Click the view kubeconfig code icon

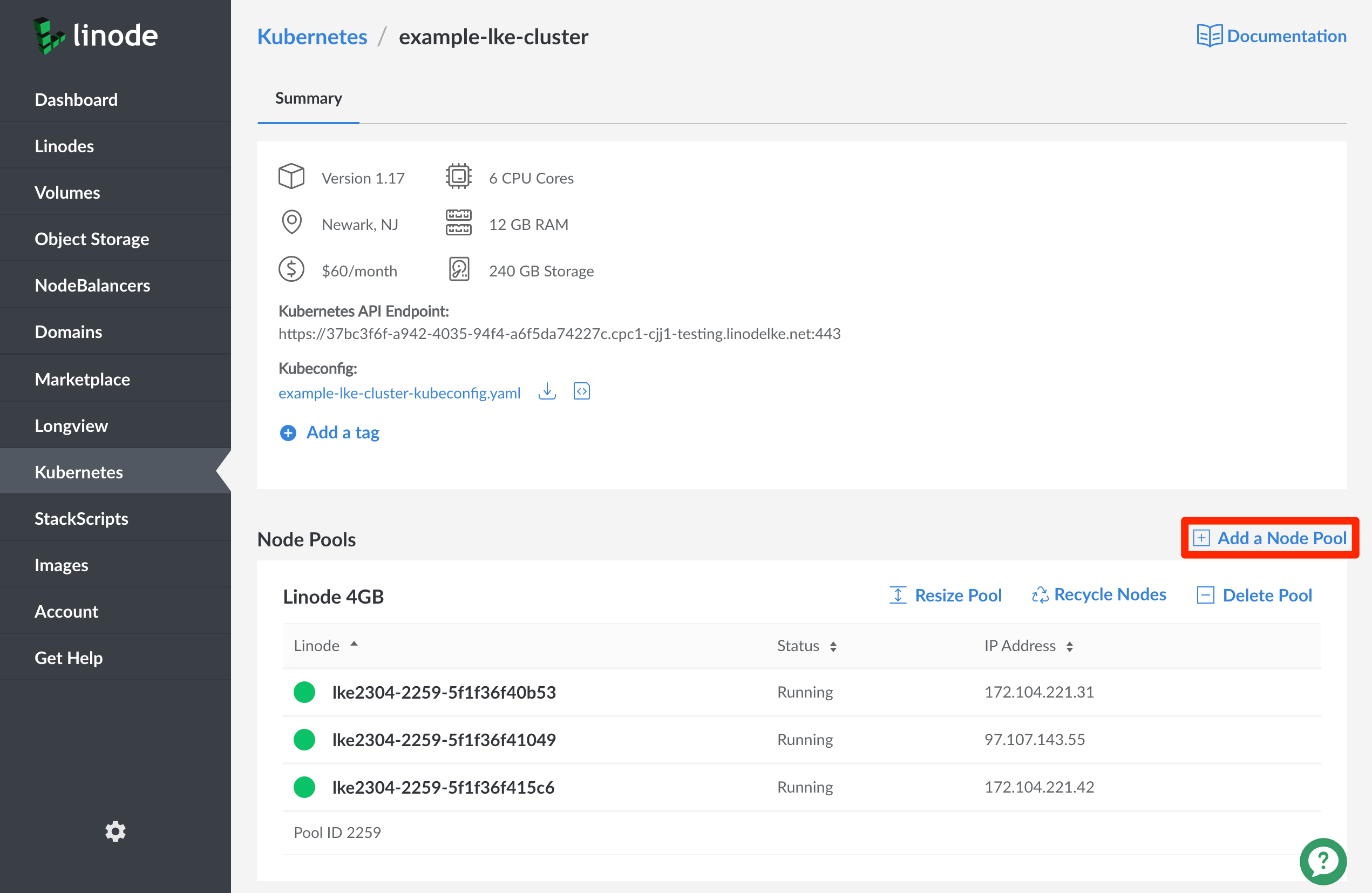tap(581, 392)
